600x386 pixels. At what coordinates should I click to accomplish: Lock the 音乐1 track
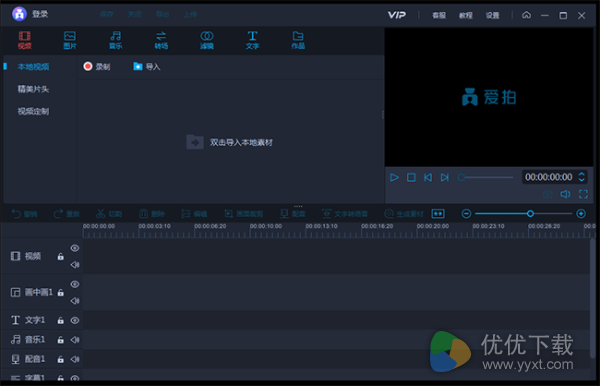point(60,340)
